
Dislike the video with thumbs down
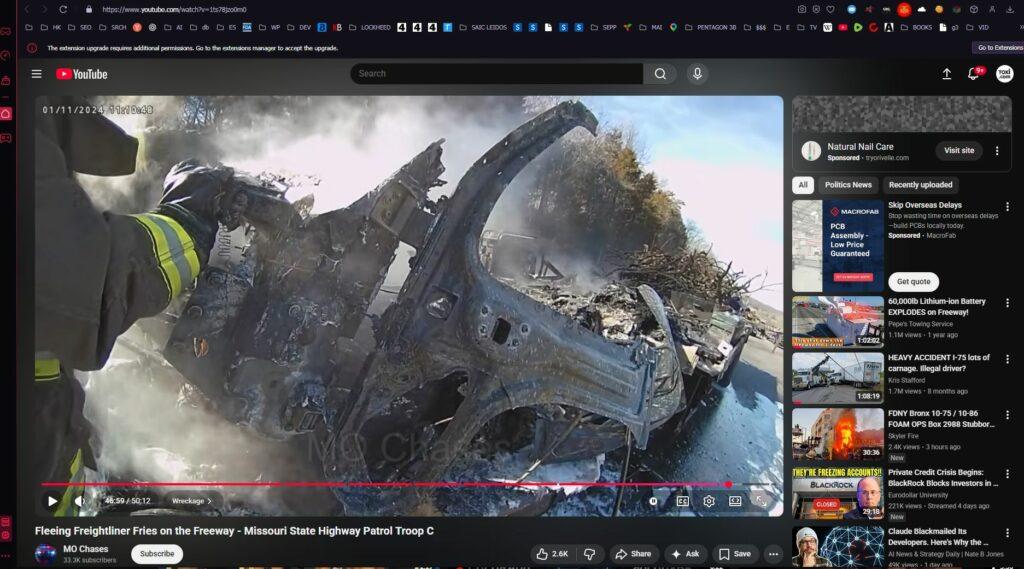click(590, 554)
